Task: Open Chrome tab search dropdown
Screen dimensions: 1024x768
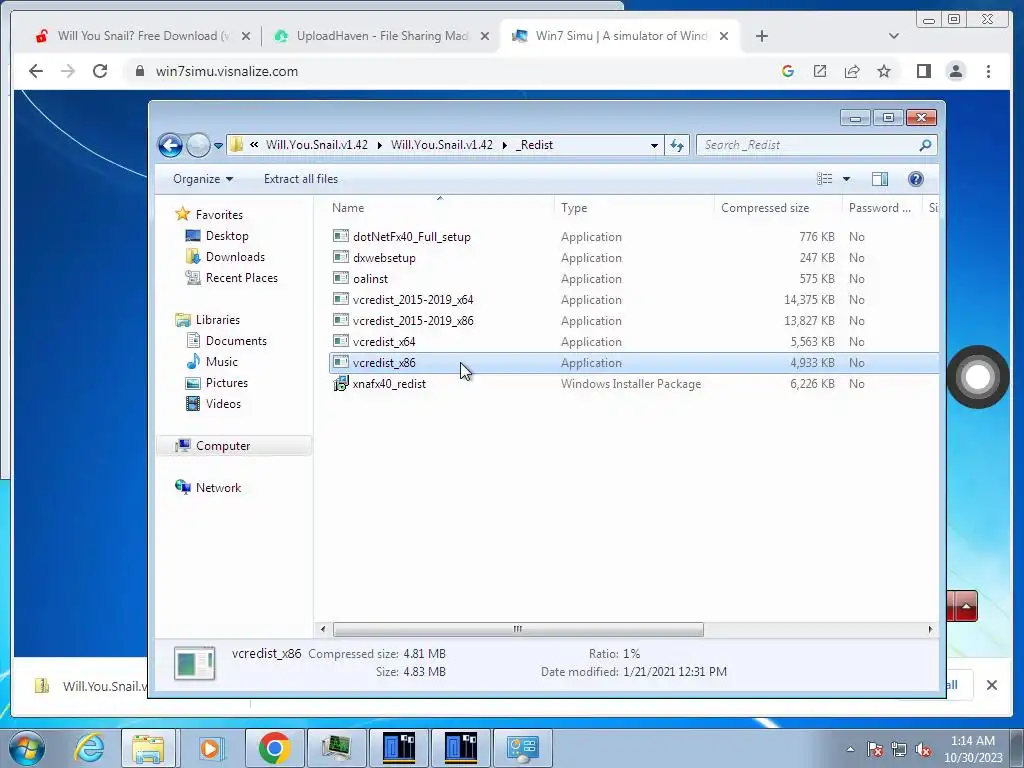Action: [894, 36]
